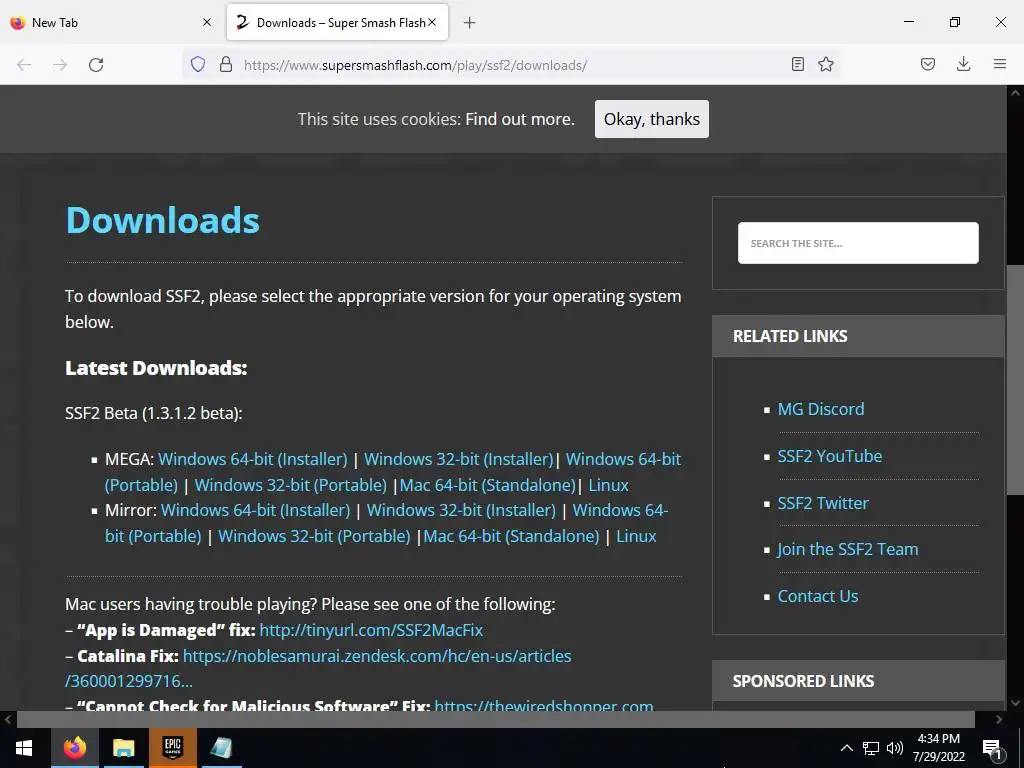
Task: Open the noblesamurai zendesk Catalina Fix link
Action: [377, 656]
